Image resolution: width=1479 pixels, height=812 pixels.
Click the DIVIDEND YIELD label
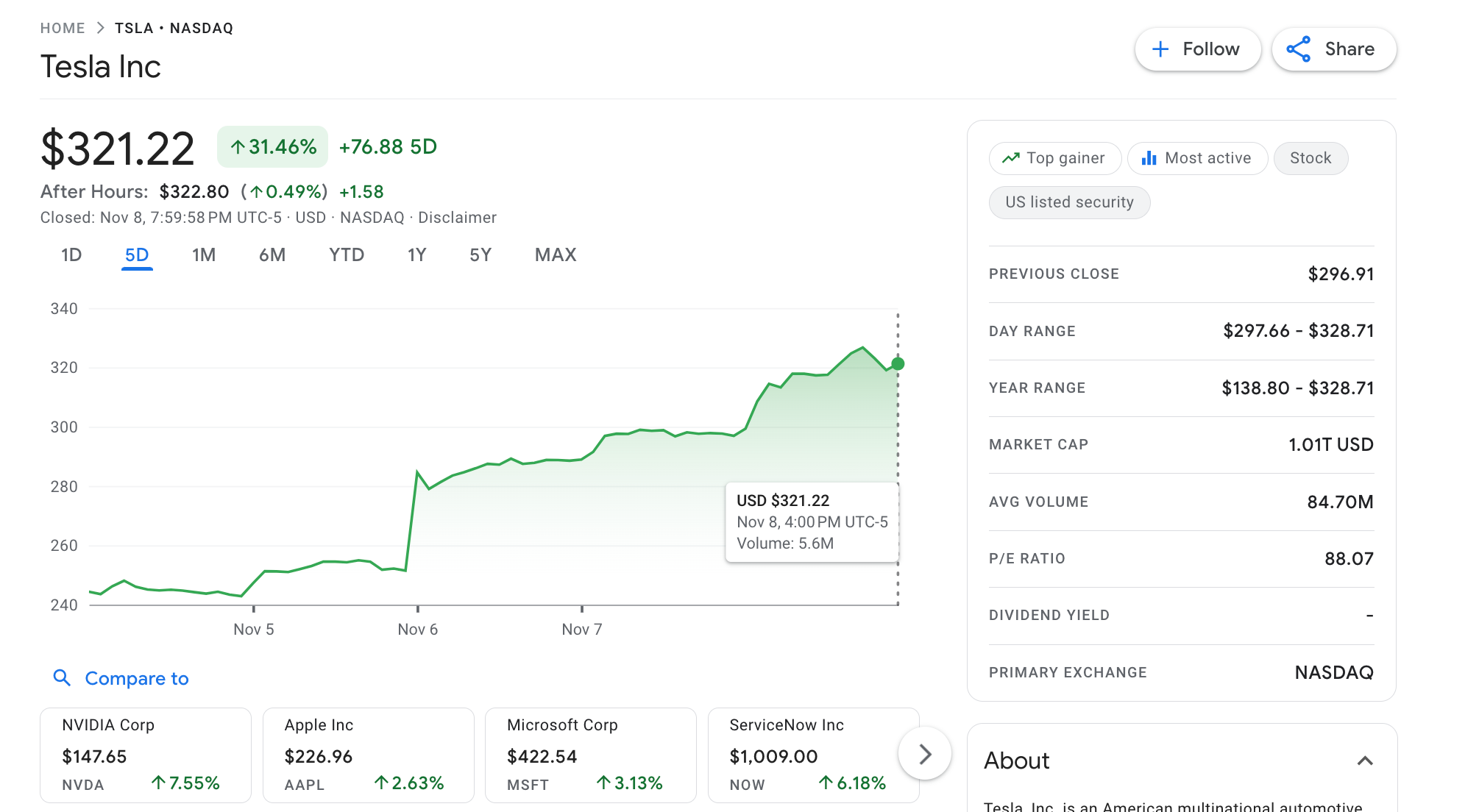pyautogui.click(x=1049, y=616)
